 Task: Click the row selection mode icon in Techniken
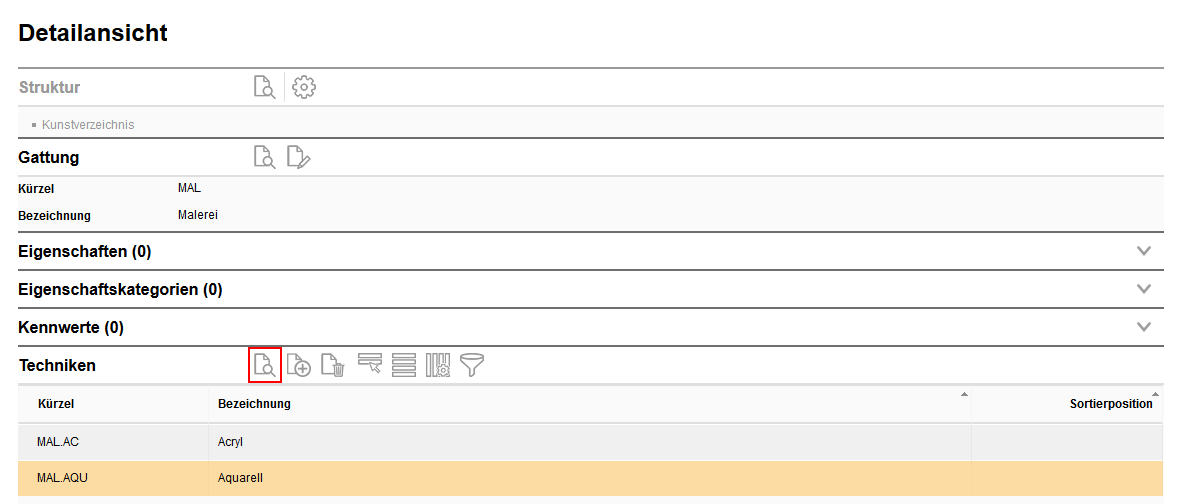369,365
